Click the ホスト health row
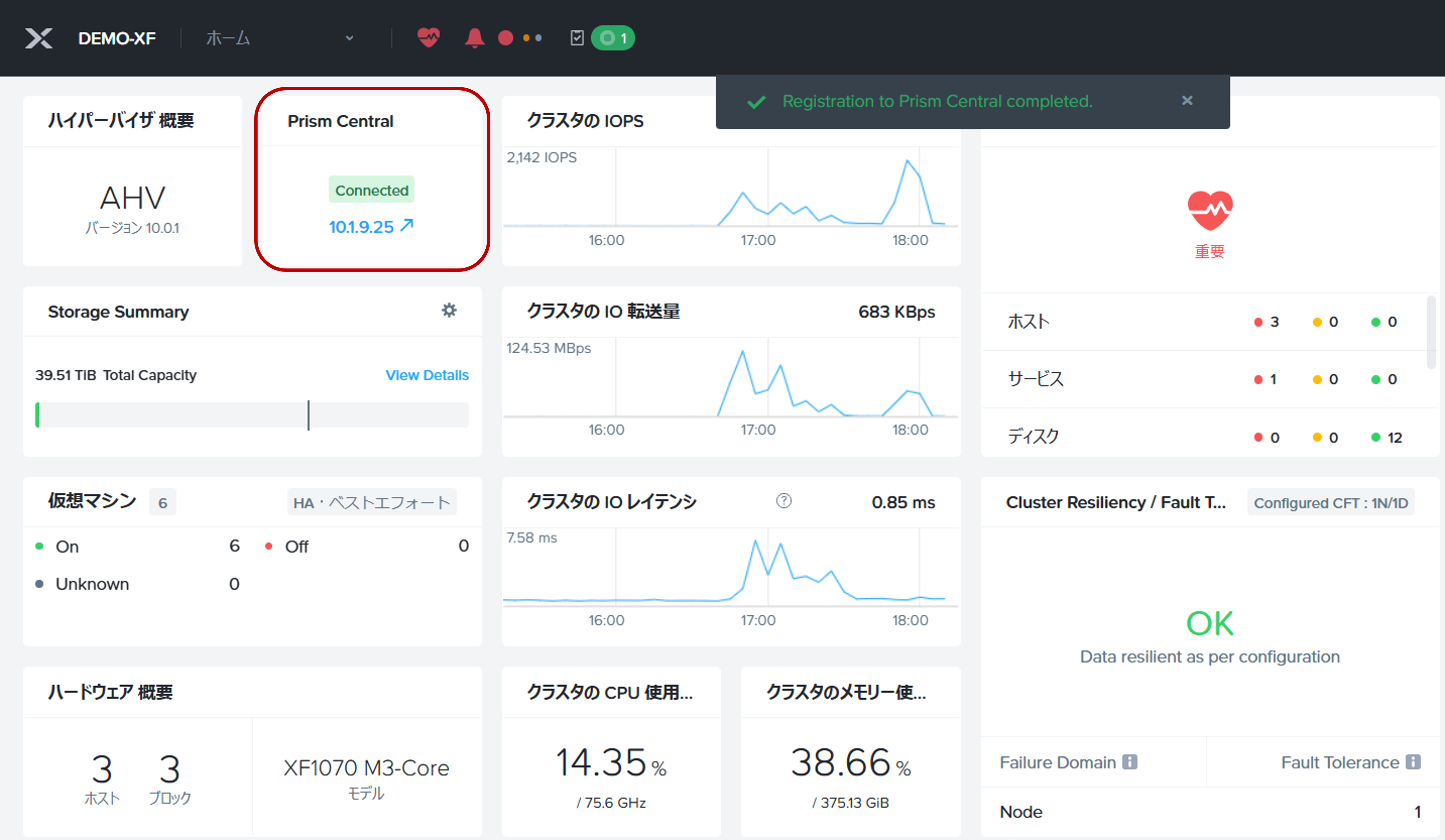The width and height of the screenshot is (1445, 840). pyautogui.click(x=1204, y=322)
